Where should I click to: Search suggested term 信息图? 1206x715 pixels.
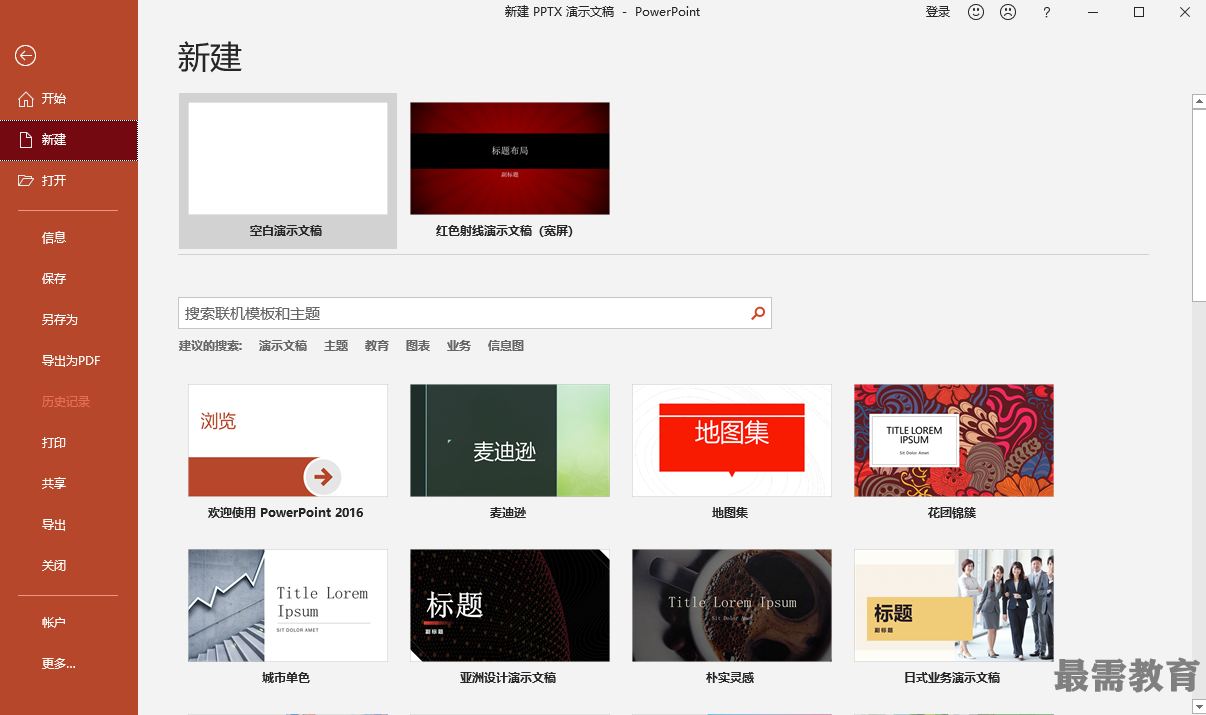[506, 346]
